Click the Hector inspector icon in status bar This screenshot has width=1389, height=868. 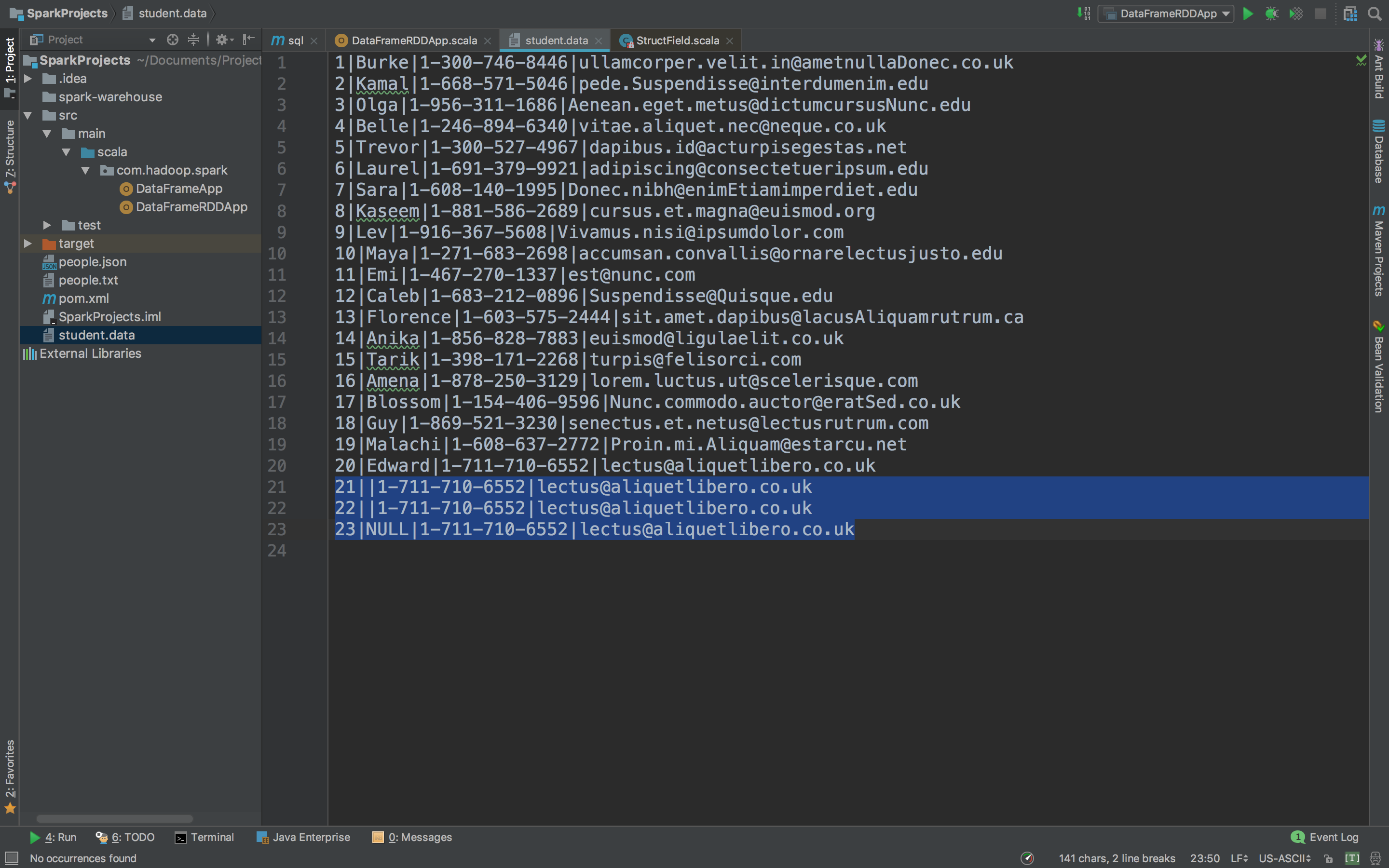tap(1375, 858)
